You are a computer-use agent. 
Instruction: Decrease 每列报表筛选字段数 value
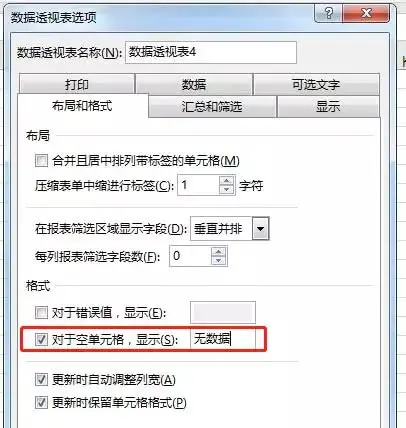pos(218,260)
